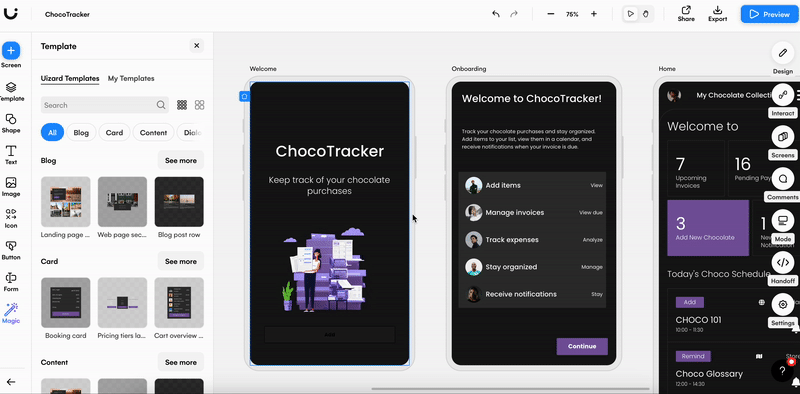Open the Magic wand tool
This screenshot has width=800, height=394.
point(11,309)
